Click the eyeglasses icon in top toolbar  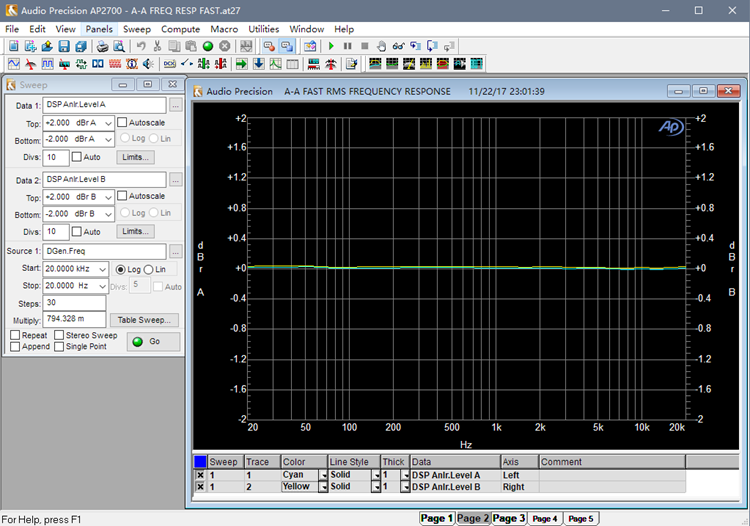(398, 46)
